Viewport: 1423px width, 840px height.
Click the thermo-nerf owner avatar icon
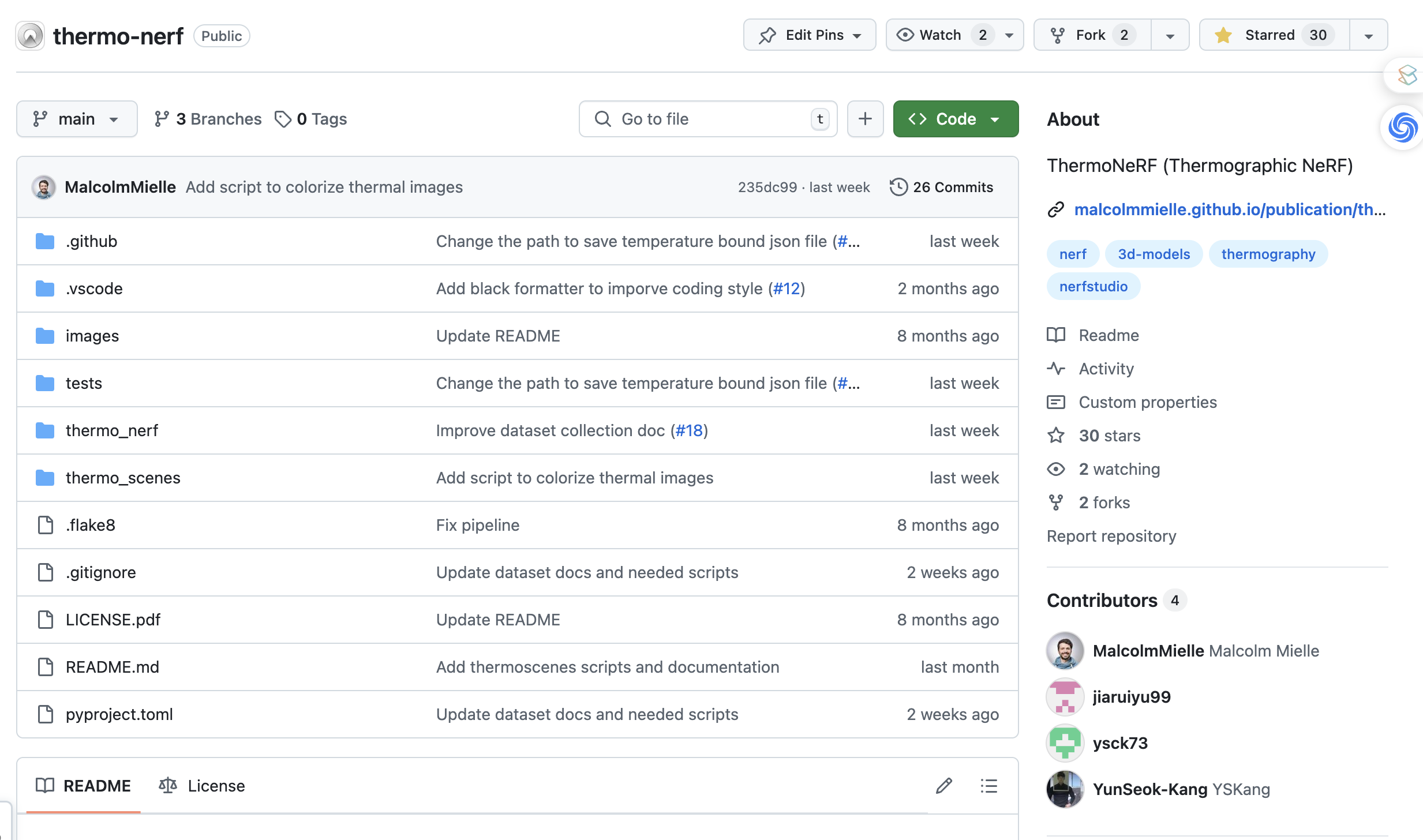pyautogui.click(x=30, y=36)
